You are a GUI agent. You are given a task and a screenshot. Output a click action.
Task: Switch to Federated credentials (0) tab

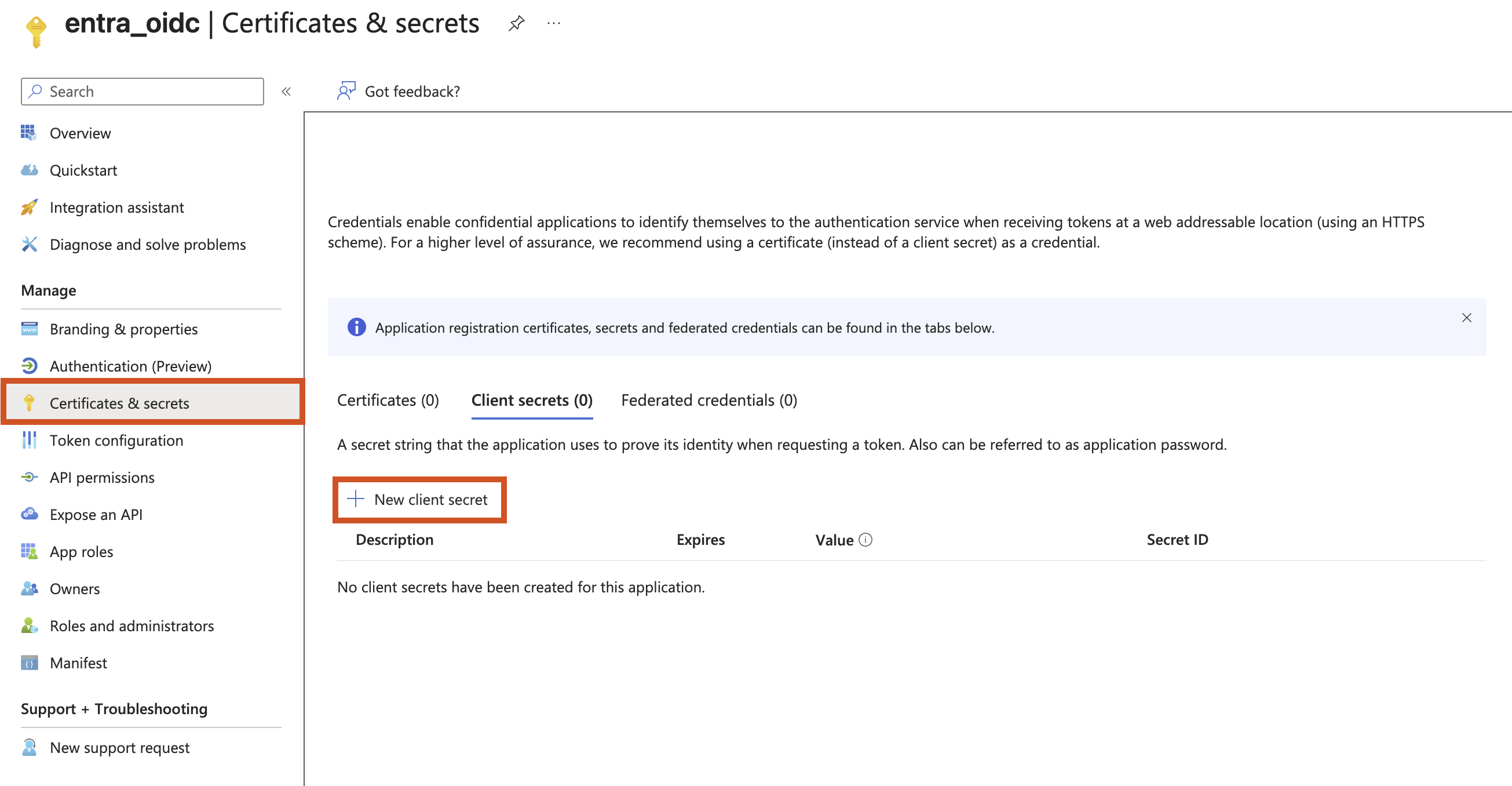[x=709, y=400]
